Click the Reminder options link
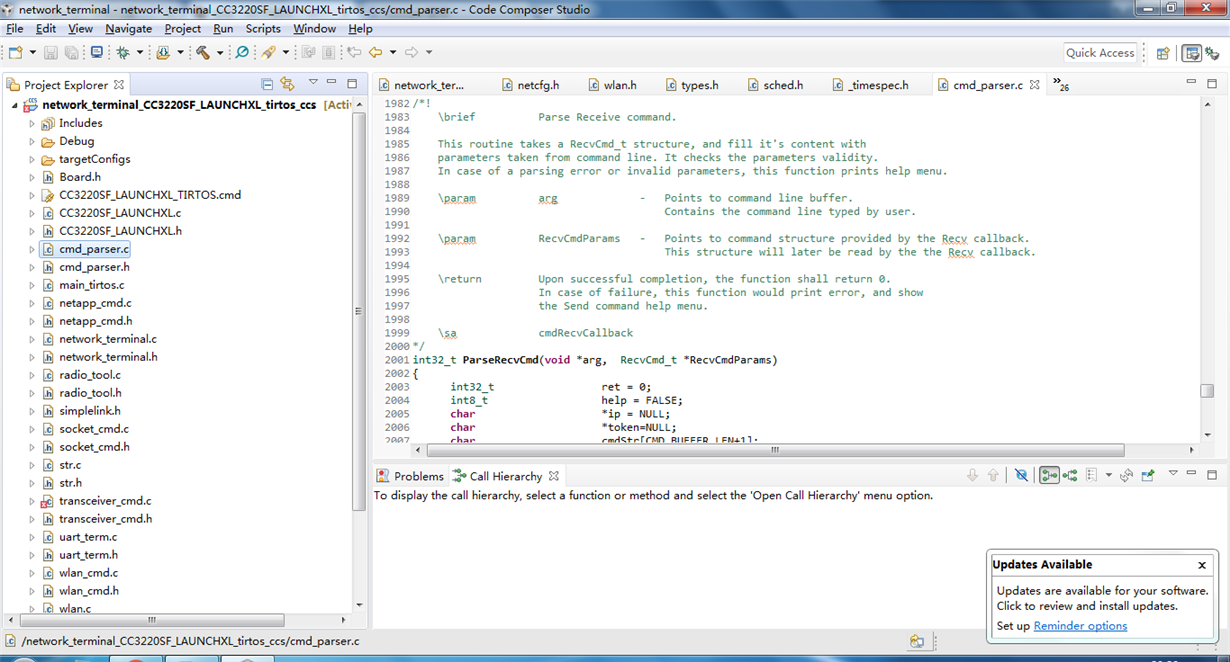The width and height of the screenshot is (1230, 662). [x=1080, y=626]
